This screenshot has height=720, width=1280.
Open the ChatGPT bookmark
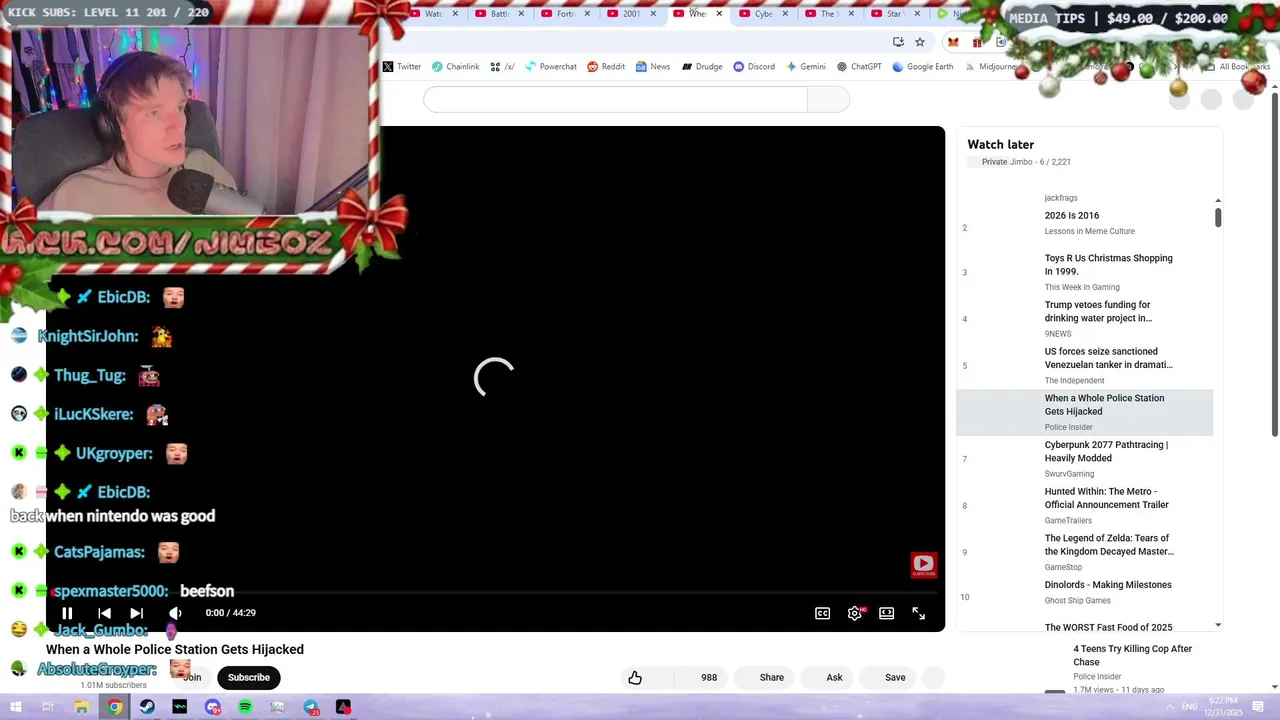pos(859,67)
